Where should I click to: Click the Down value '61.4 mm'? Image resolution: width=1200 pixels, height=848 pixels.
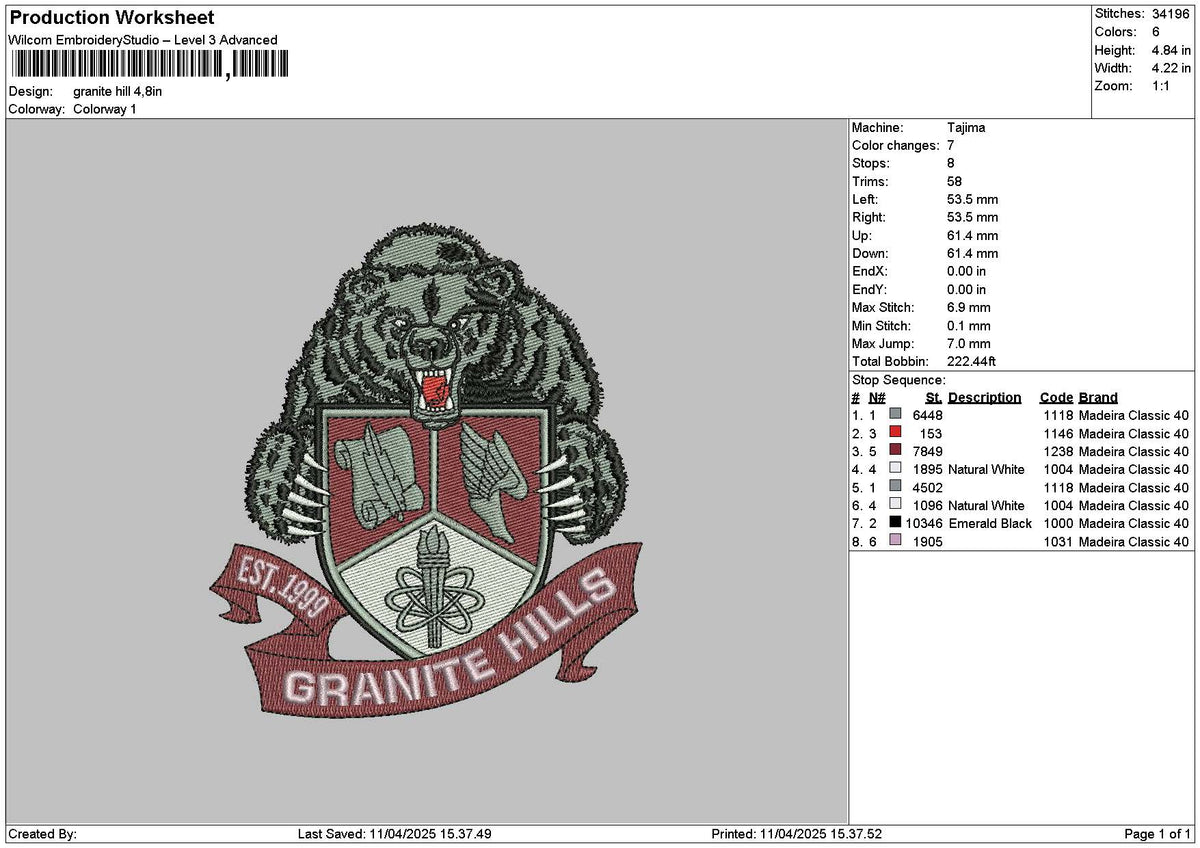point(972,254)
